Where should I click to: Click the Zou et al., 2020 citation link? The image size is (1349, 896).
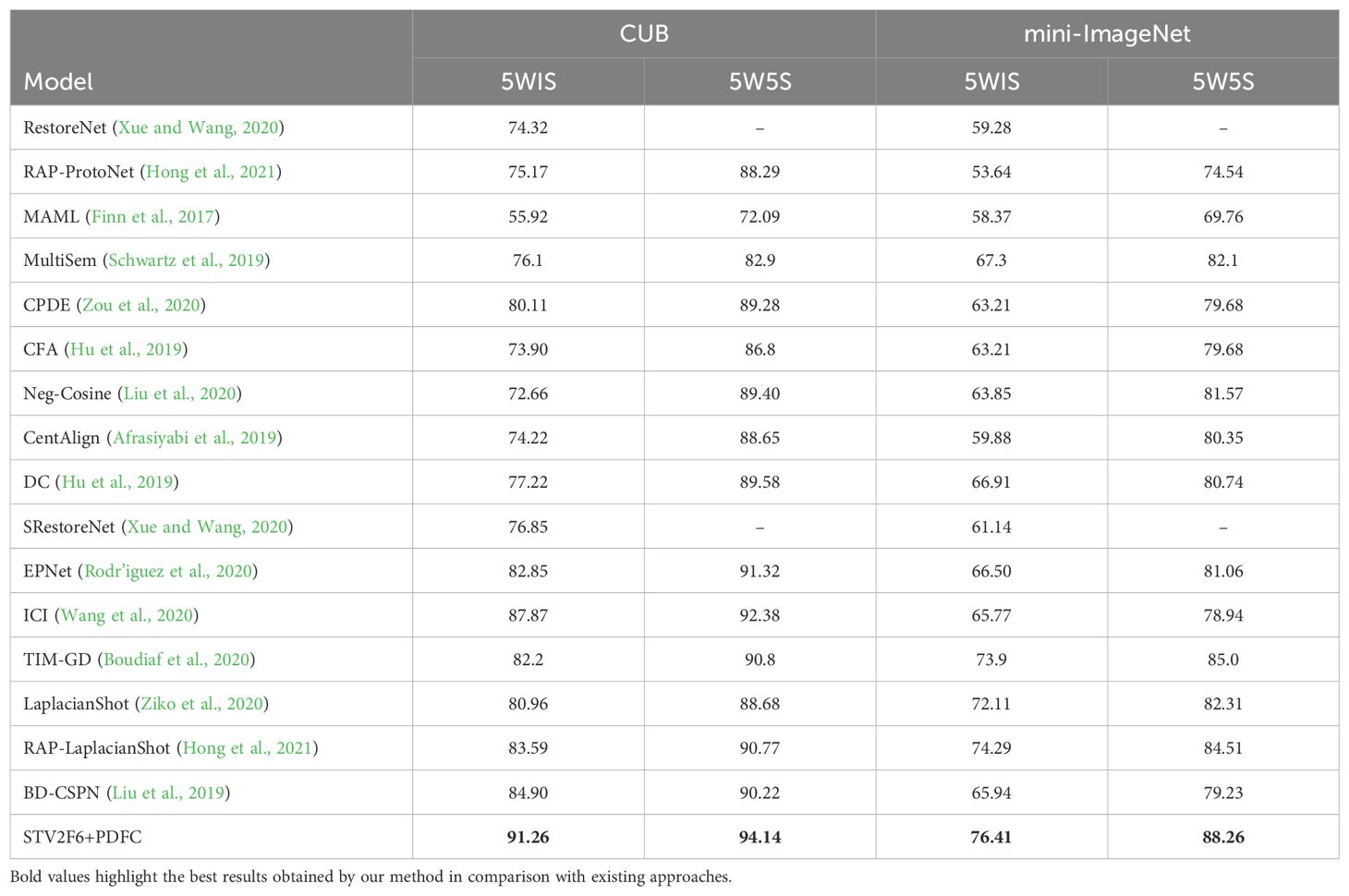click(x=141, y=305)
